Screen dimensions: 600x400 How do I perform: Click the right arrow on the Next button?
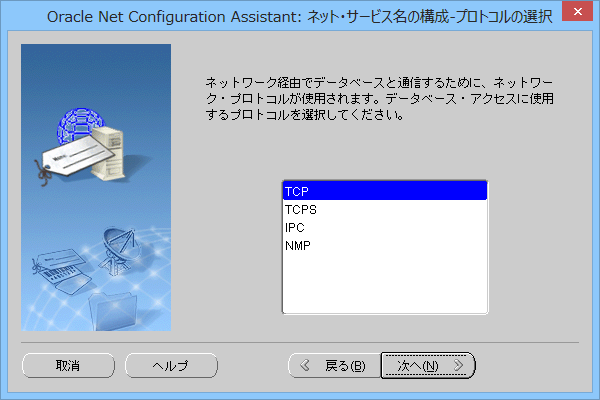(x=458, y=366)
